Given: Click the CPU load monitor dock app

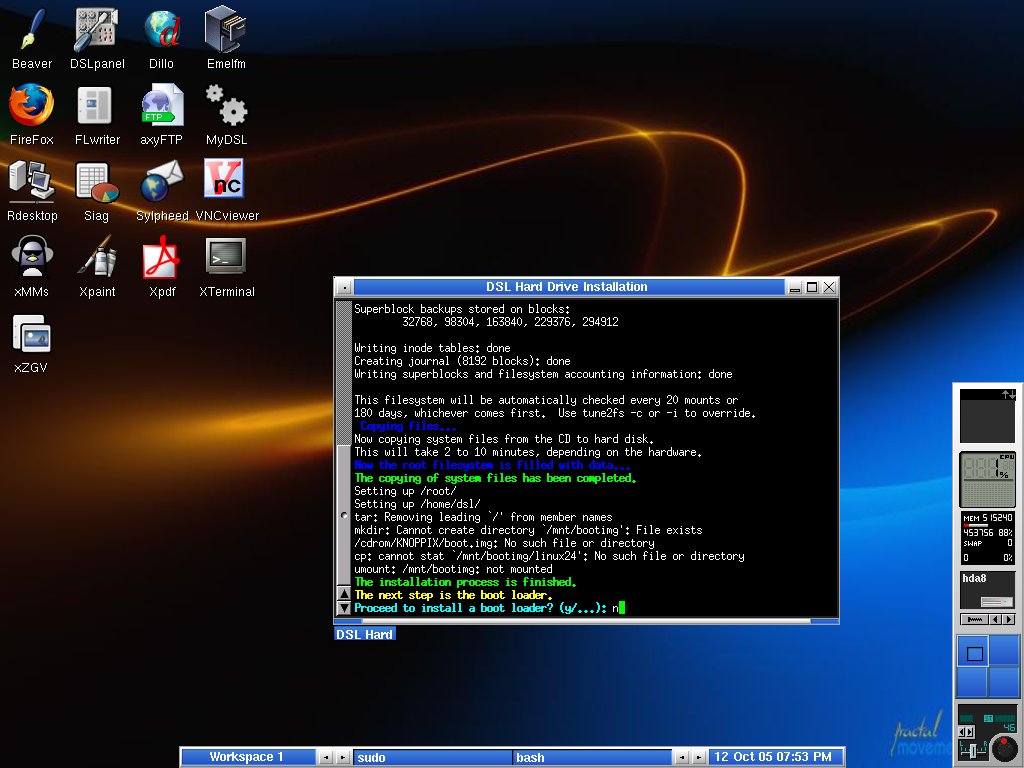Looking at the screenshot, I should [987, 479].
